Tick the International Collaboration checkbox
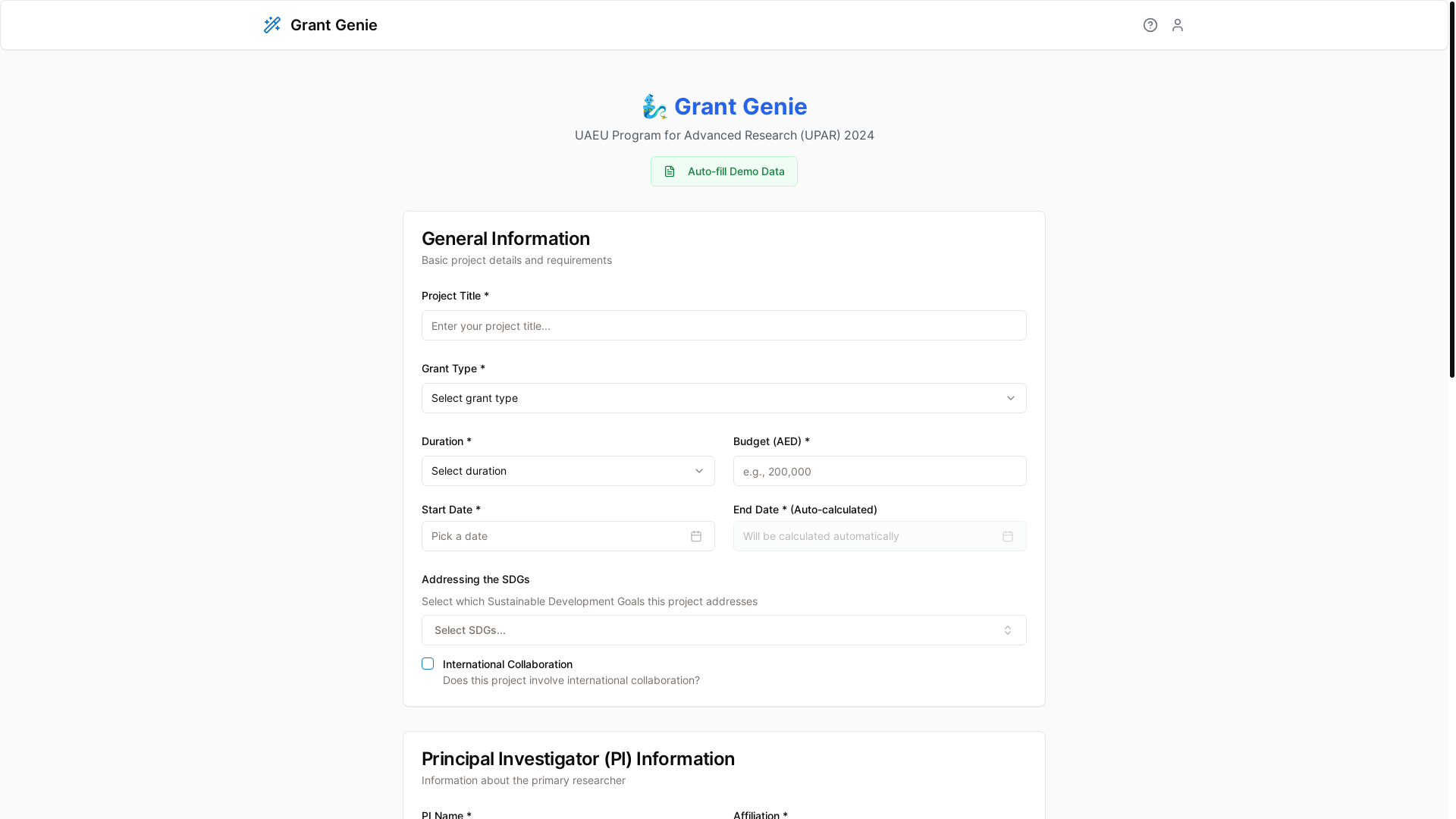This screenshot has height=819, width=1456. click(428, 664)
